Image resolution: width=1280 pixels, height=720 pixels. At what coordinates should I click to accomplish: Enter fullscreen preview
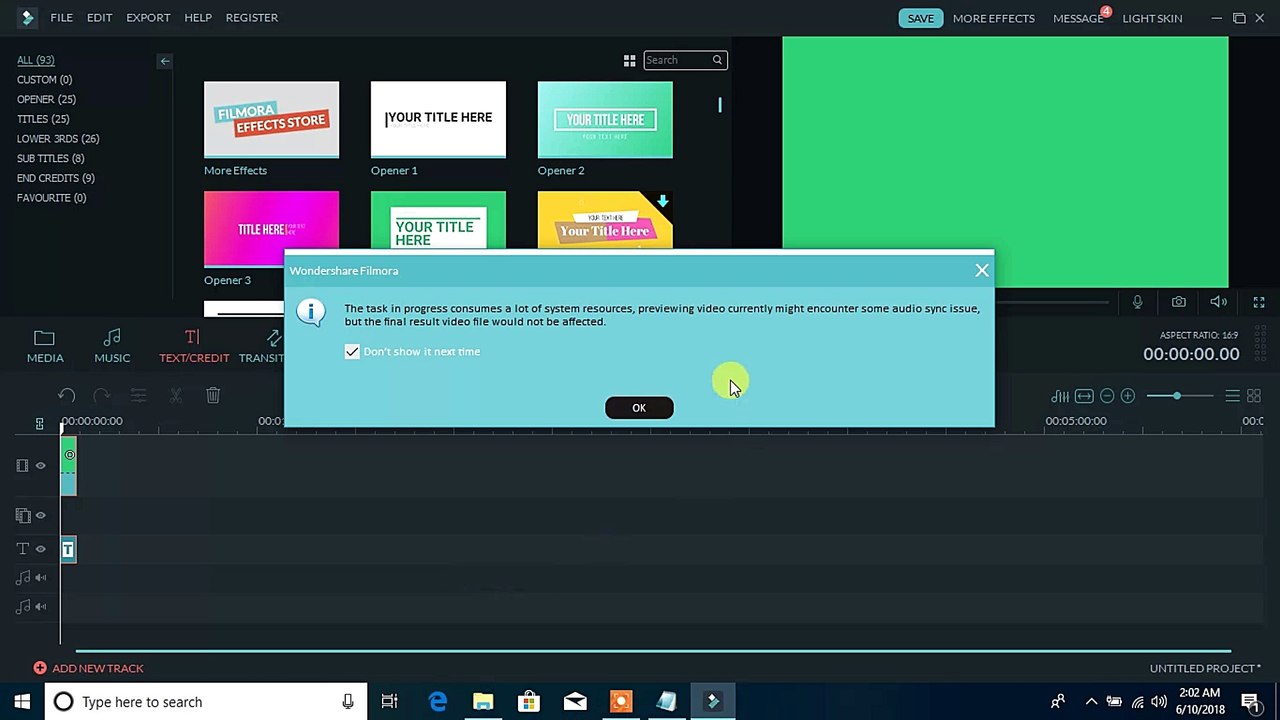pyautogui.click(x=1259, y=302)
